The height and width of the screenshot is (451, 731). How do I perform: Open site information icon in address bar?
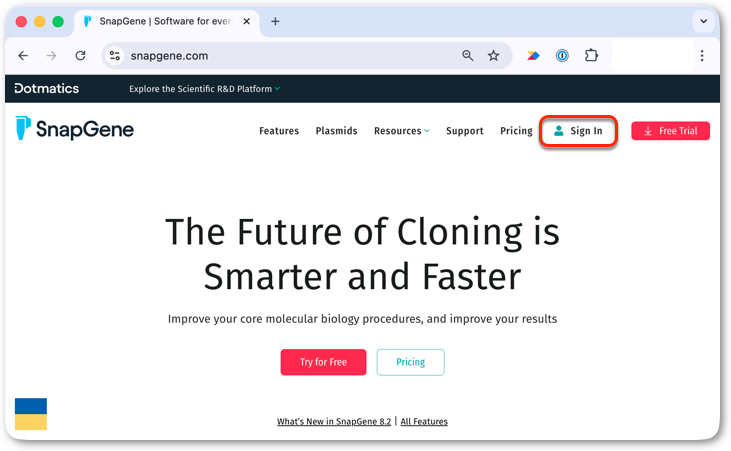(115, 56)
